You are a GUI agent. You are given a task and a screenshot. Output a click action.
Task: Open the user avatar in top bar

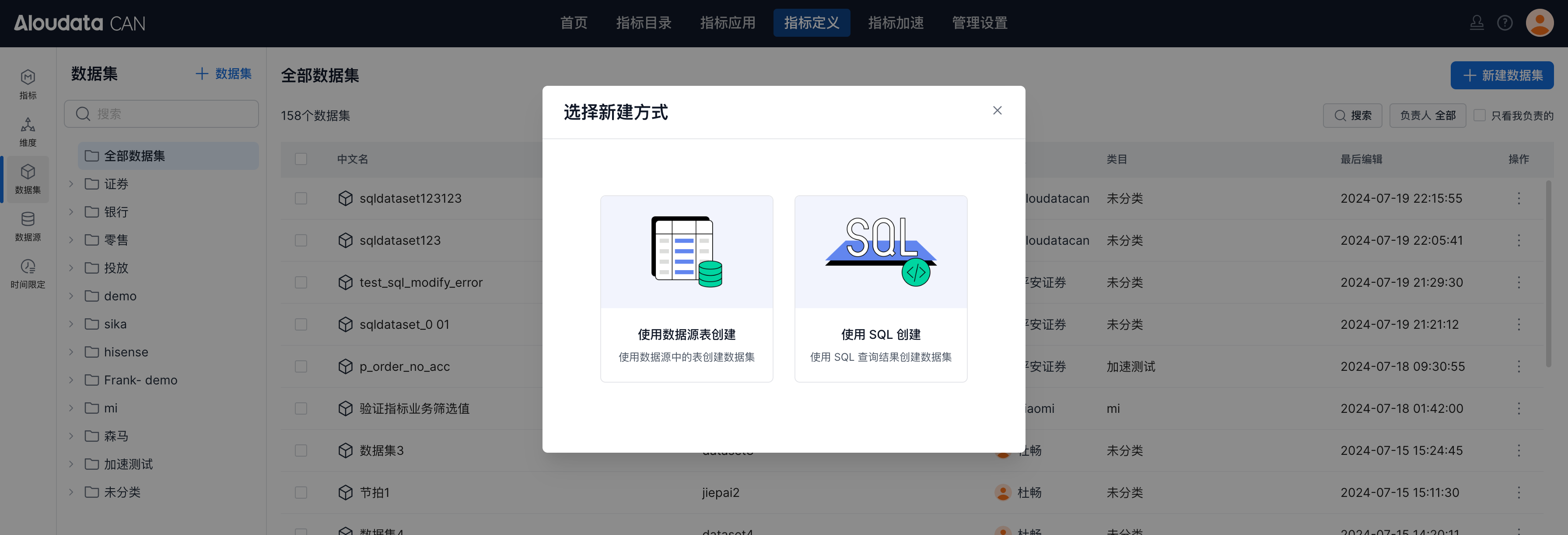[x=1540, y=23]
